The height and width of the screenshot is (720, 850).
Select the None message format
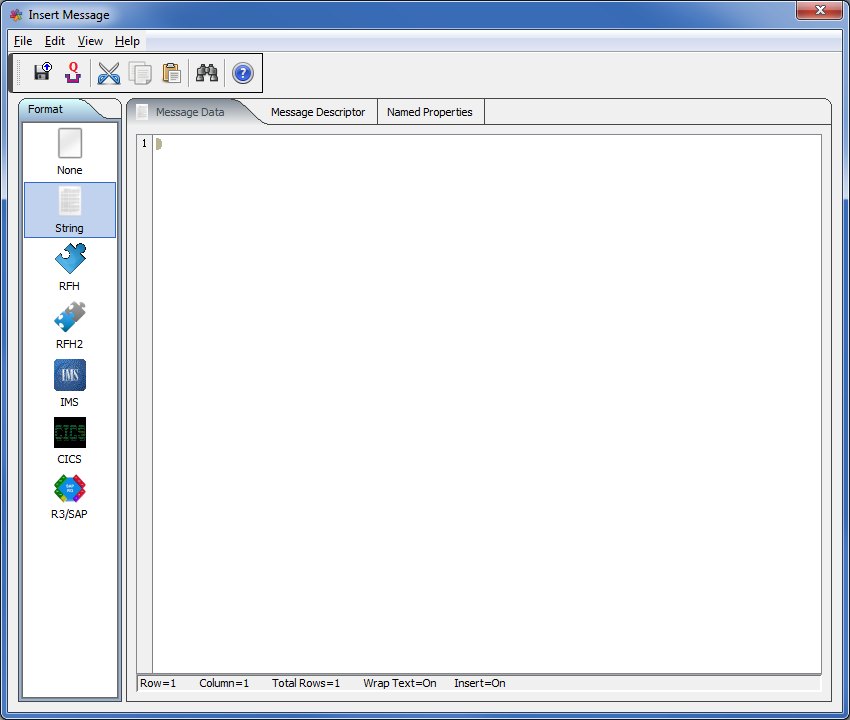(70, 152)
